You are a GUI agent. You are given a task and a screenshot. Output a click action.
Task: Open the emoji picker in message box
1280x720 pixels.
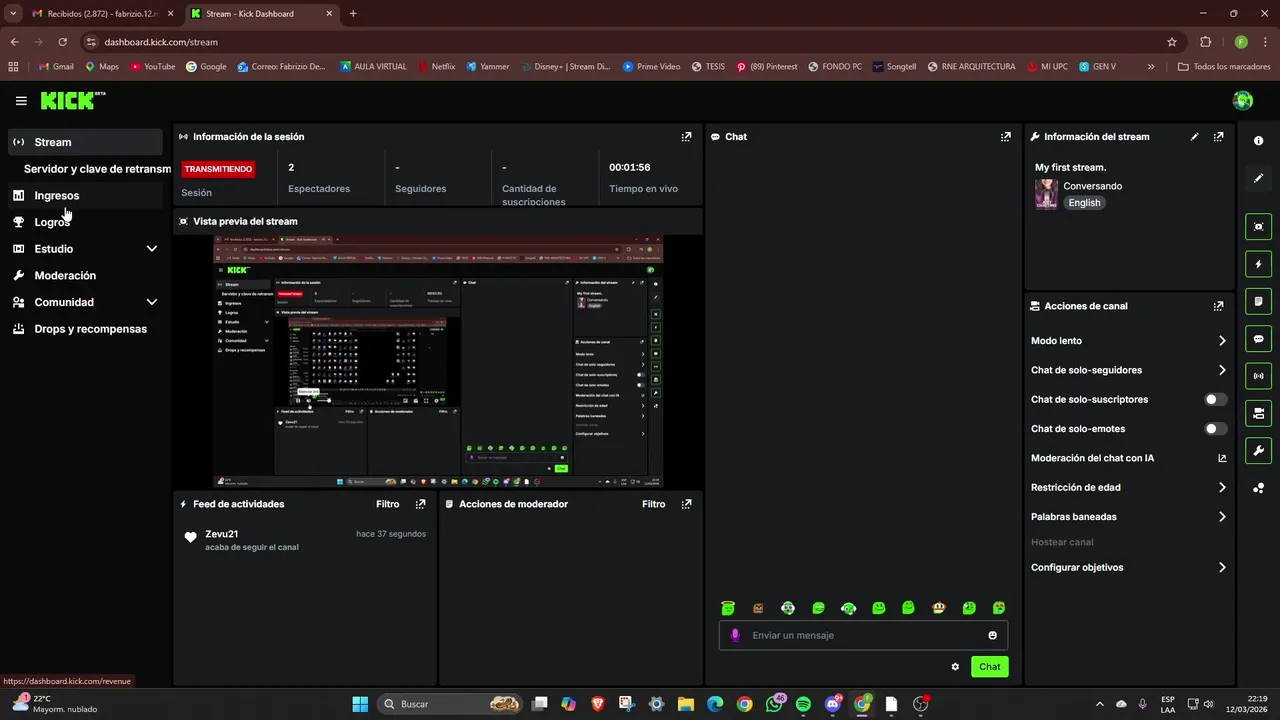tap(992, 635)
